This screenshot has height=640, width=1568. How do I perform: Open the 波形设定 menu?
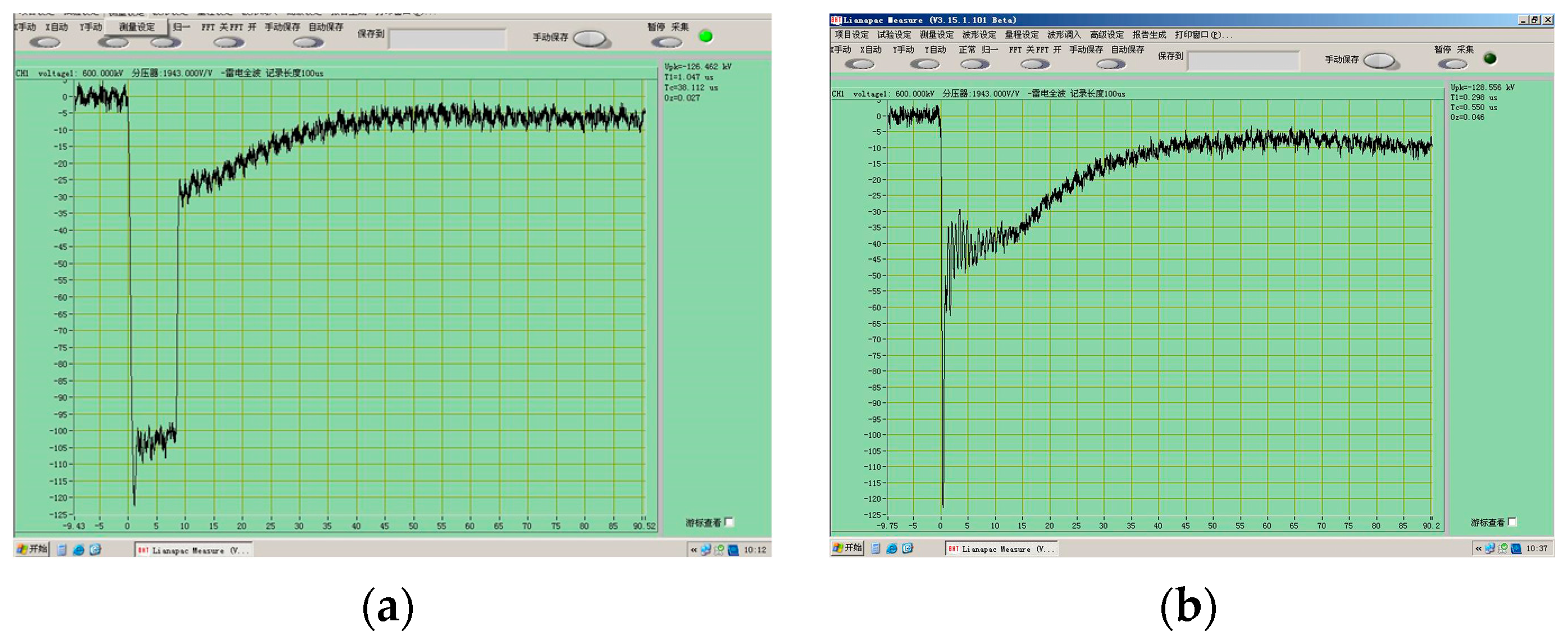[x=979, y=35]
